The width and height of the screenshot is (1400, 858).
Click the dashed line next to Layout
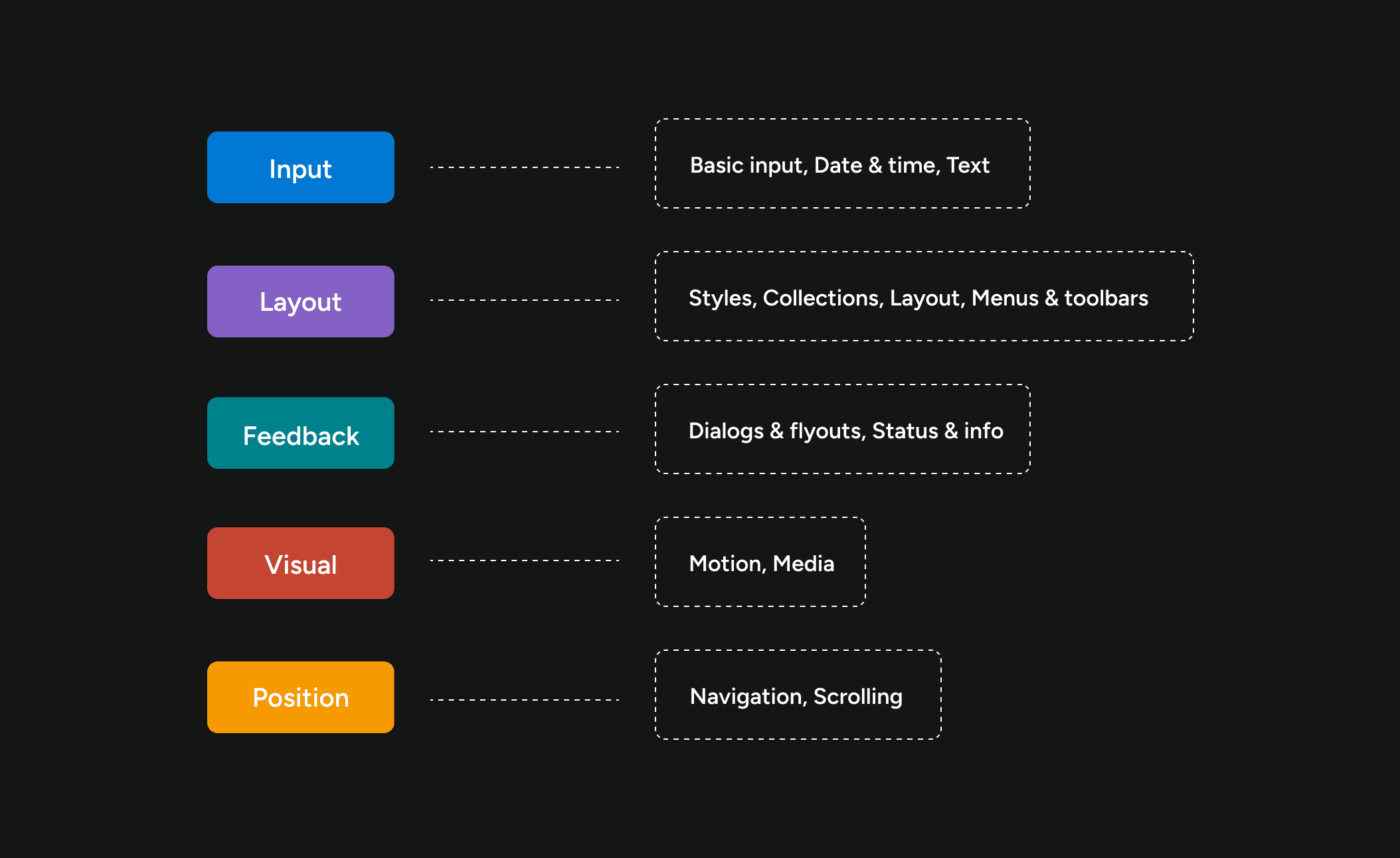point(525,300)
